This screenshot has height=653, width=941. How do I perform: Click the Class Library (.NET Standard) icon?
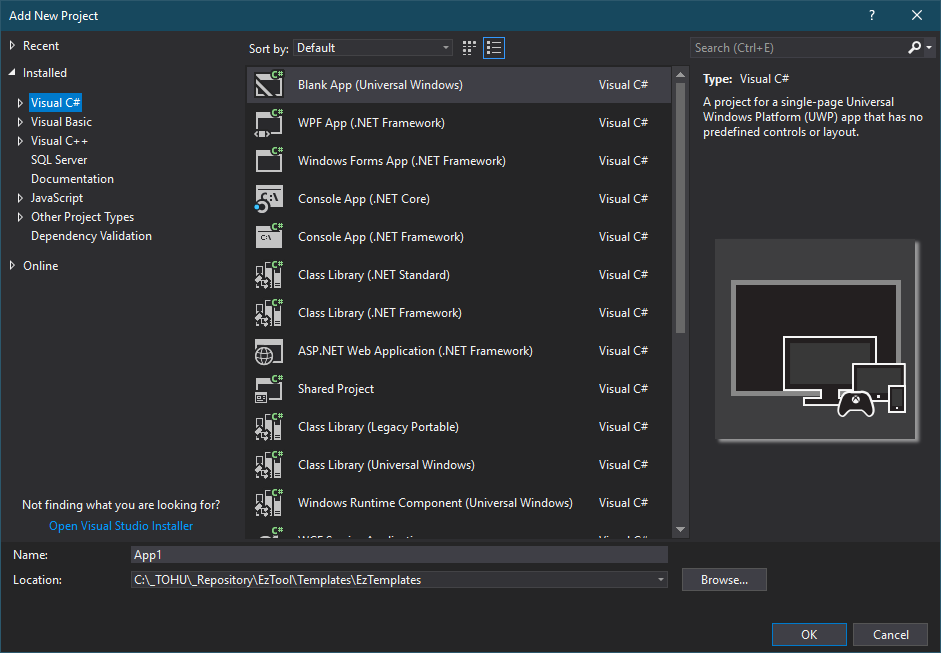269,275
